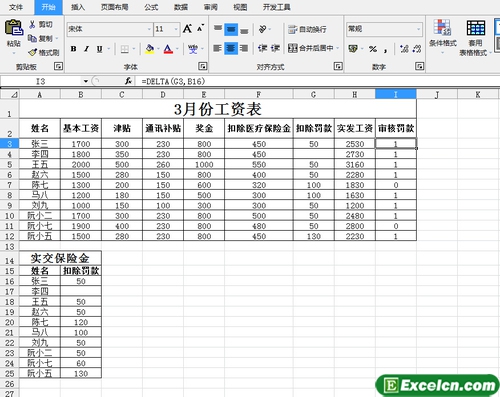This screenshot has height=397, width=500.
Task: Open underline style dropdown arrow
Action: click(x=109, y=49)
